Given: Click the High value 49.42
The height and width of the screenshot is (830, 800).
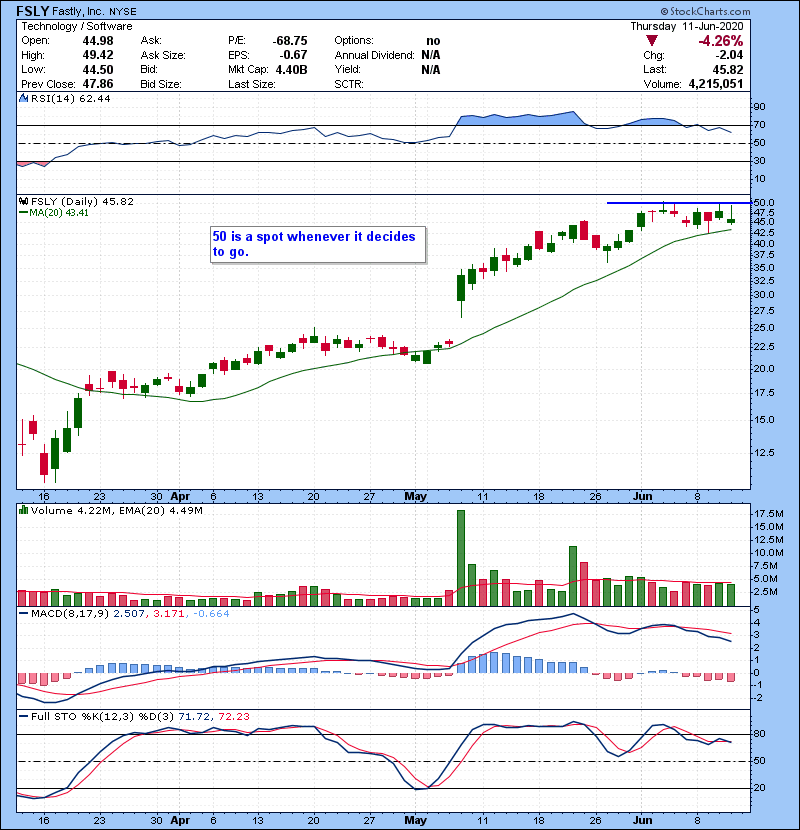Looking at the screenshot, I should click(98, 55).
